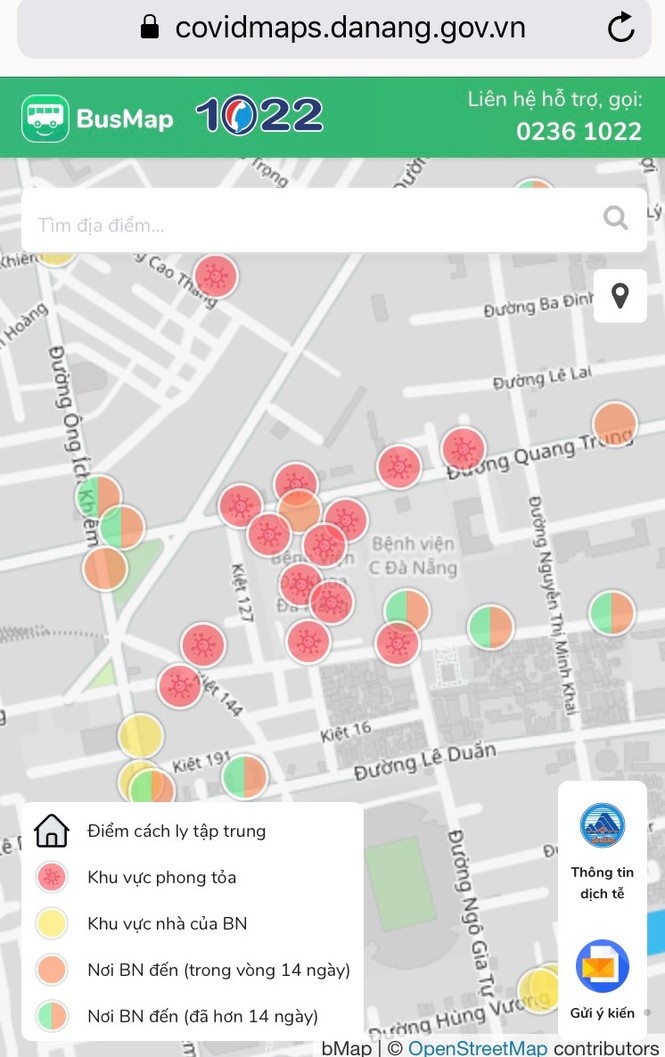Click the Khu vực phong tỏa red legend icon

click(52, 877)
